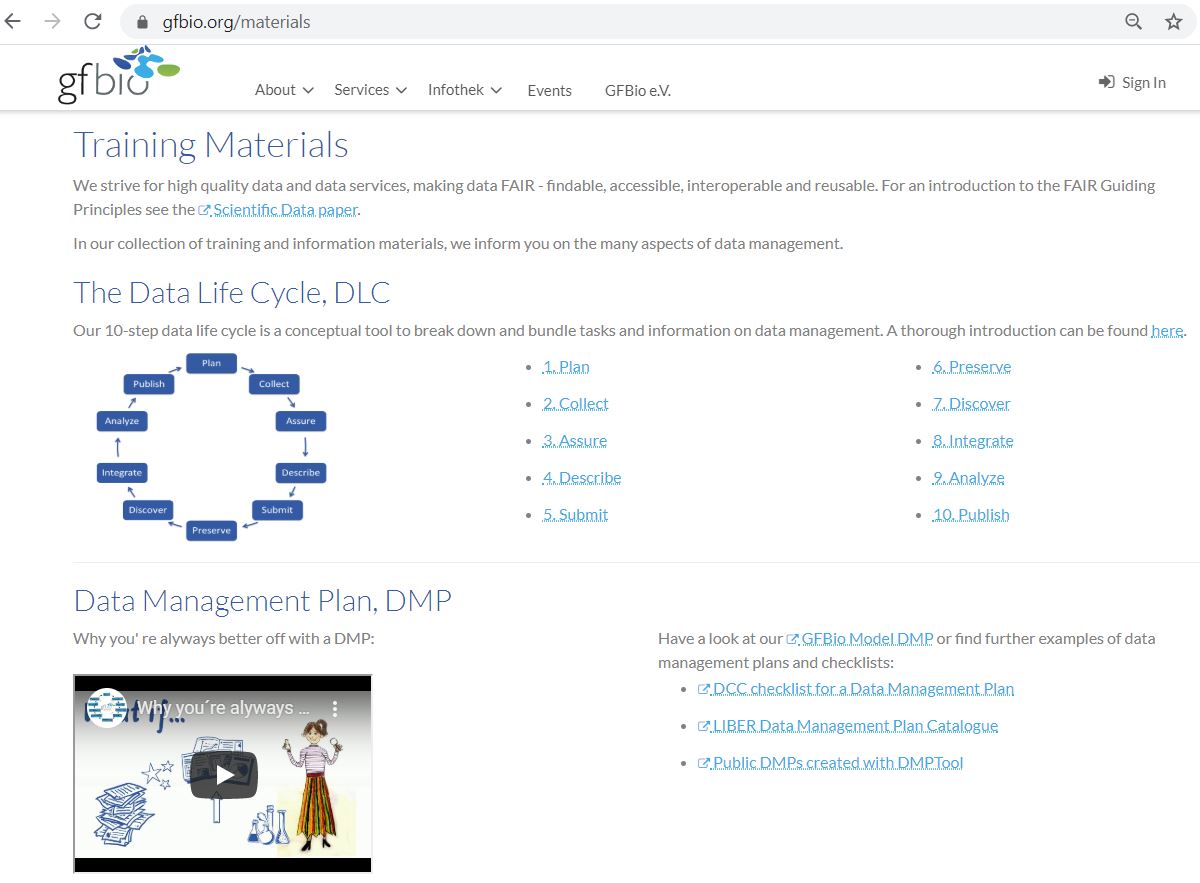
Task: Open the '8. Integrate' link
Action: point(973,441)
